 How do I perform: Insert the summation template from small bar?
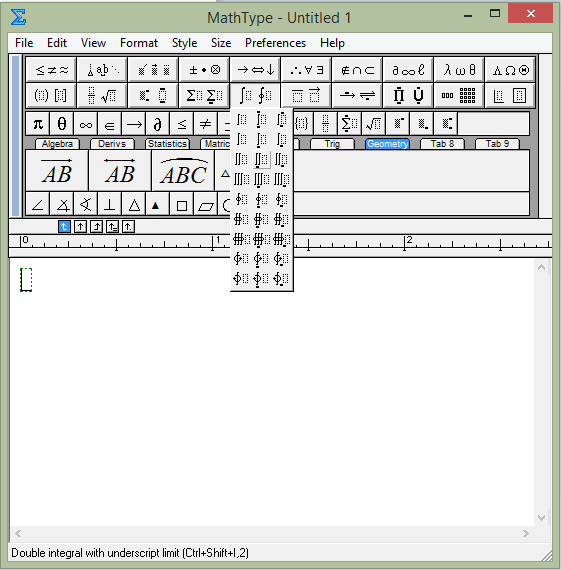(349, 124)
